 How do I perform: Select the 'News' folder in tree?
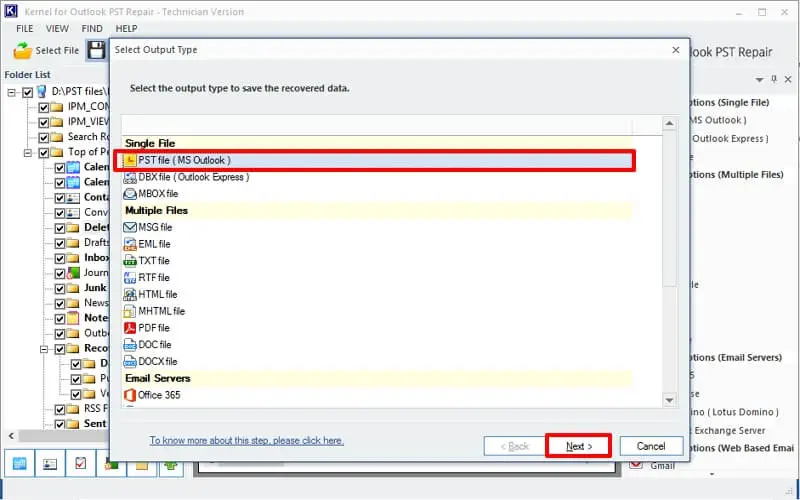coord(96,303)
